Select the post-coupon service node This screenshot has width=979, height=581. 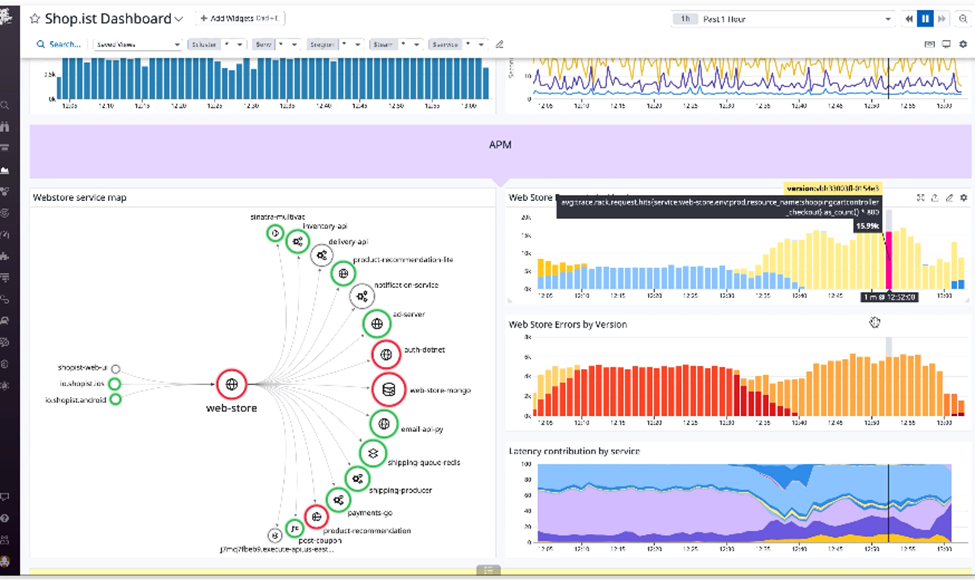click(294, 529)
